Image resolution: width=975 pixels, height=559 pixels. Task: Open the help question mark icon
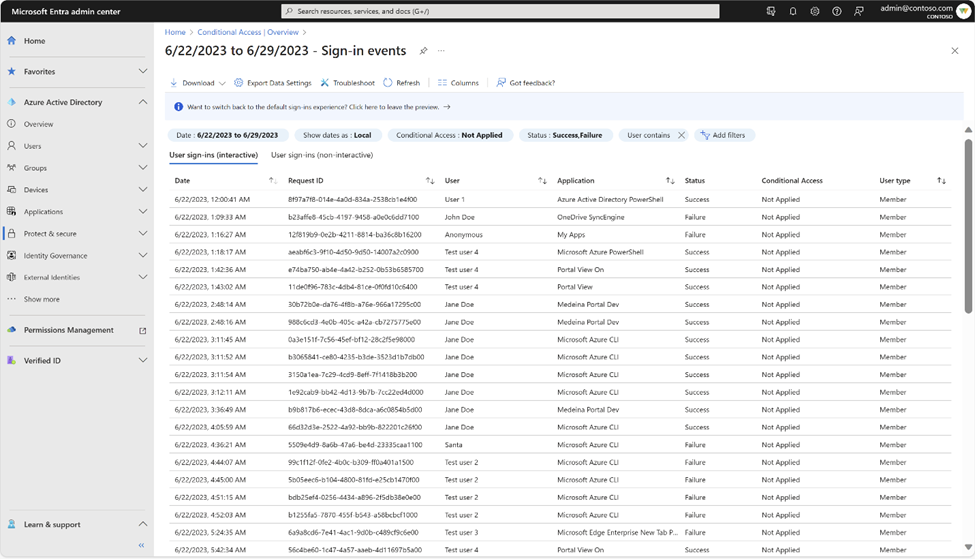pyautogui.click(x=837, y=11)
